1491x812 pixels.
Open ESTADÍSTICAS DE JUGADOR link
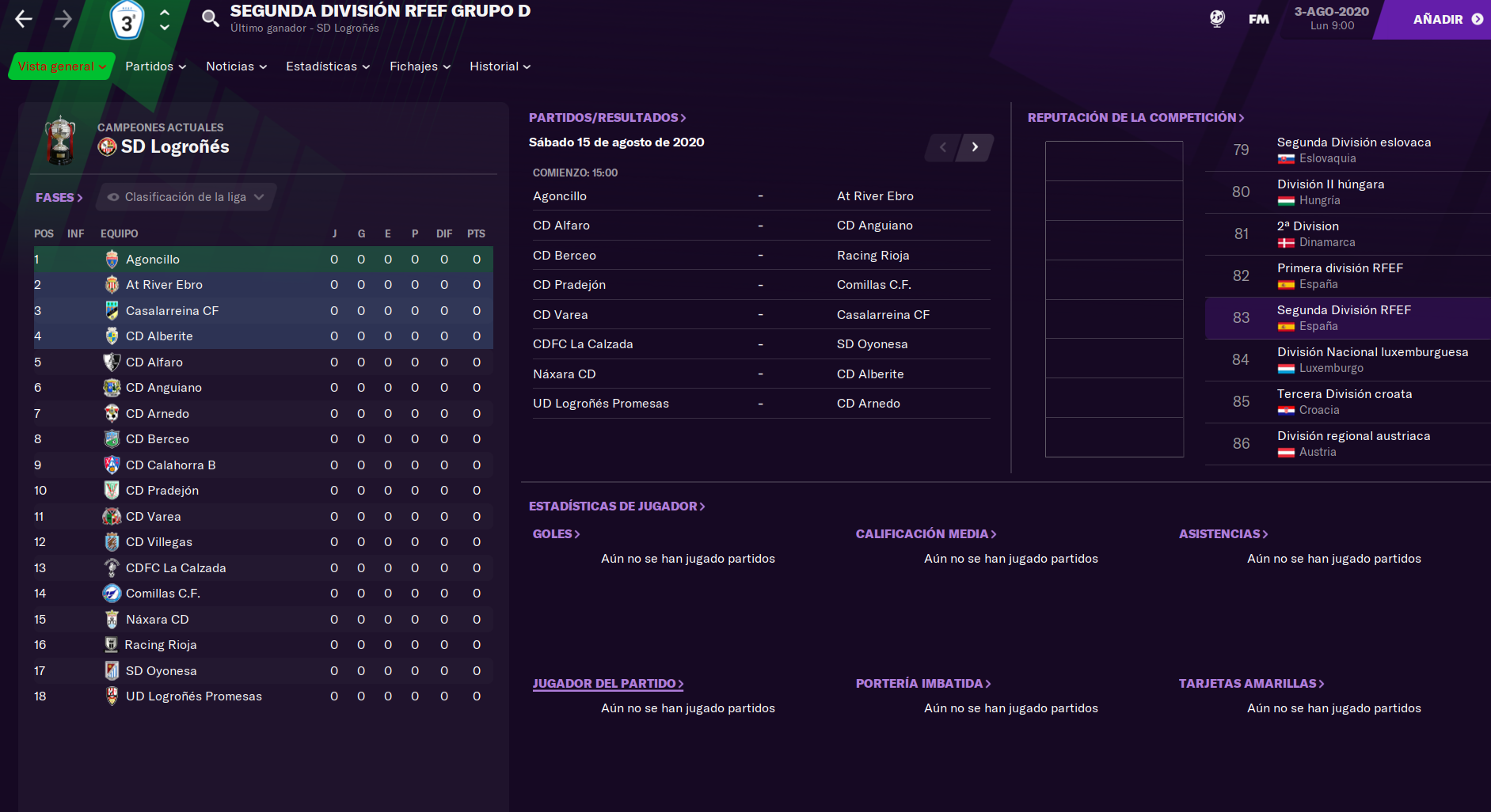(x=617, y=506)
